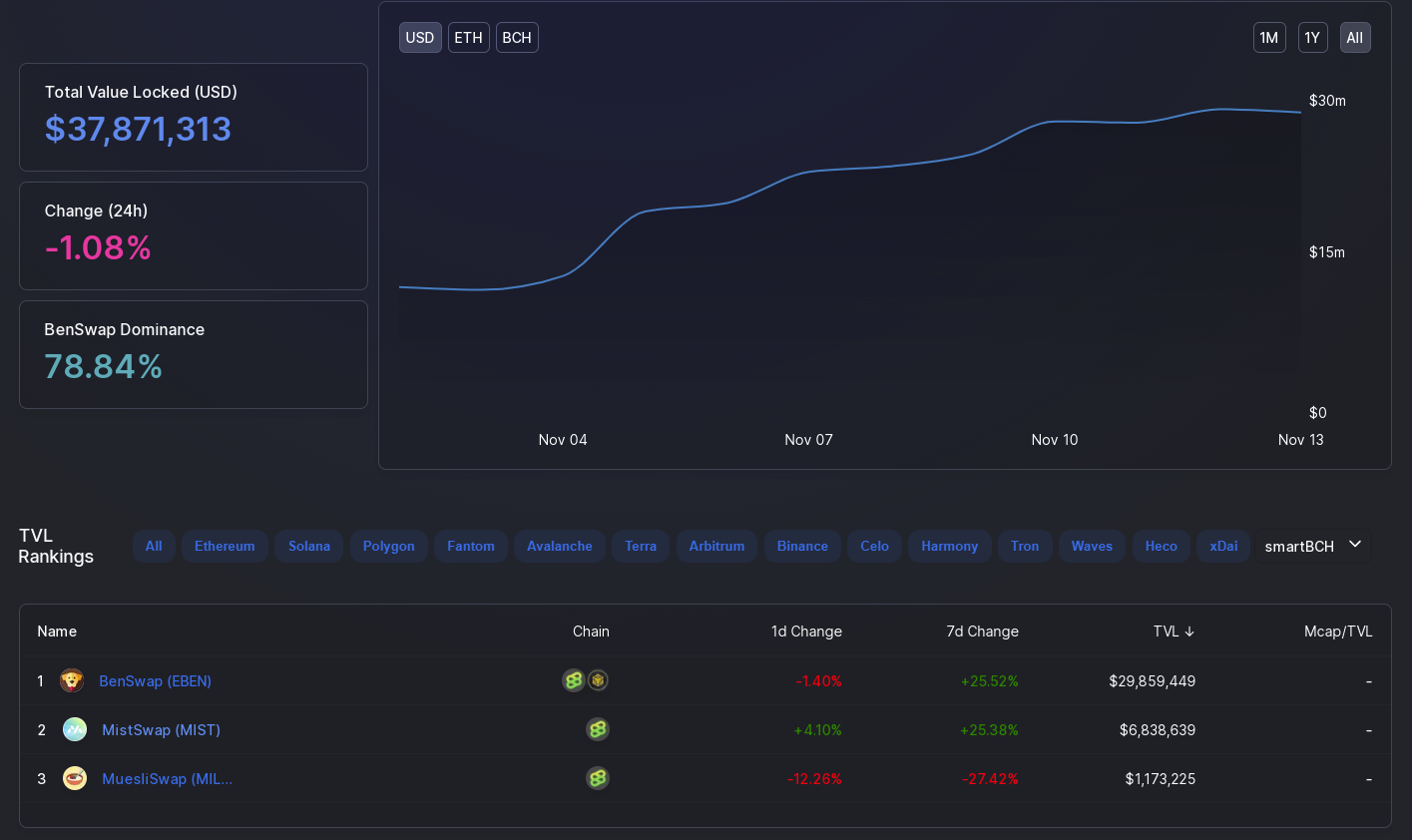Click smartBCH chain icon in MistSwap row

(x=598, y=729)
